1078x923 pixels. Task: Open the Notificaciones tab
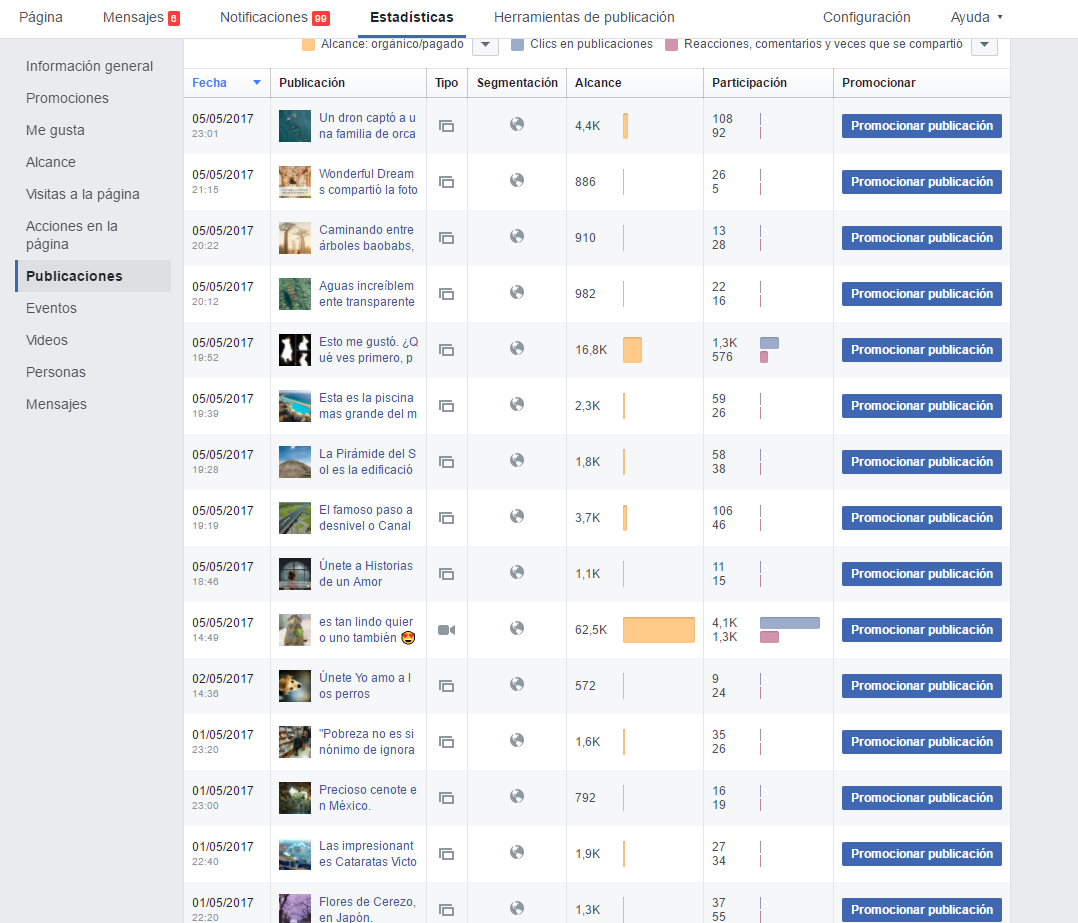click(x=263, y=17)
